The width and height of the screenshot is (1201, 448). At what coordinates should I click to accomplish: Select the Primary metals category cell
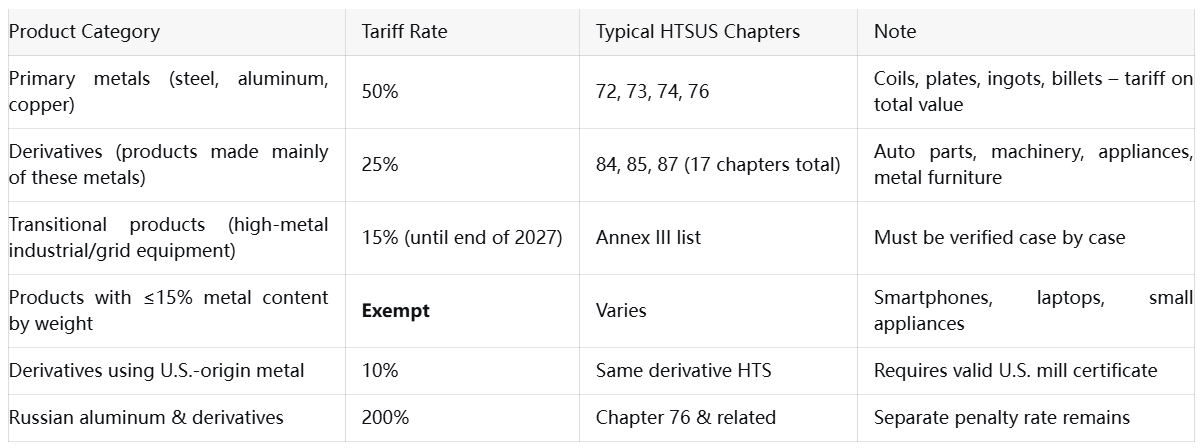click(x=168, y=92)
